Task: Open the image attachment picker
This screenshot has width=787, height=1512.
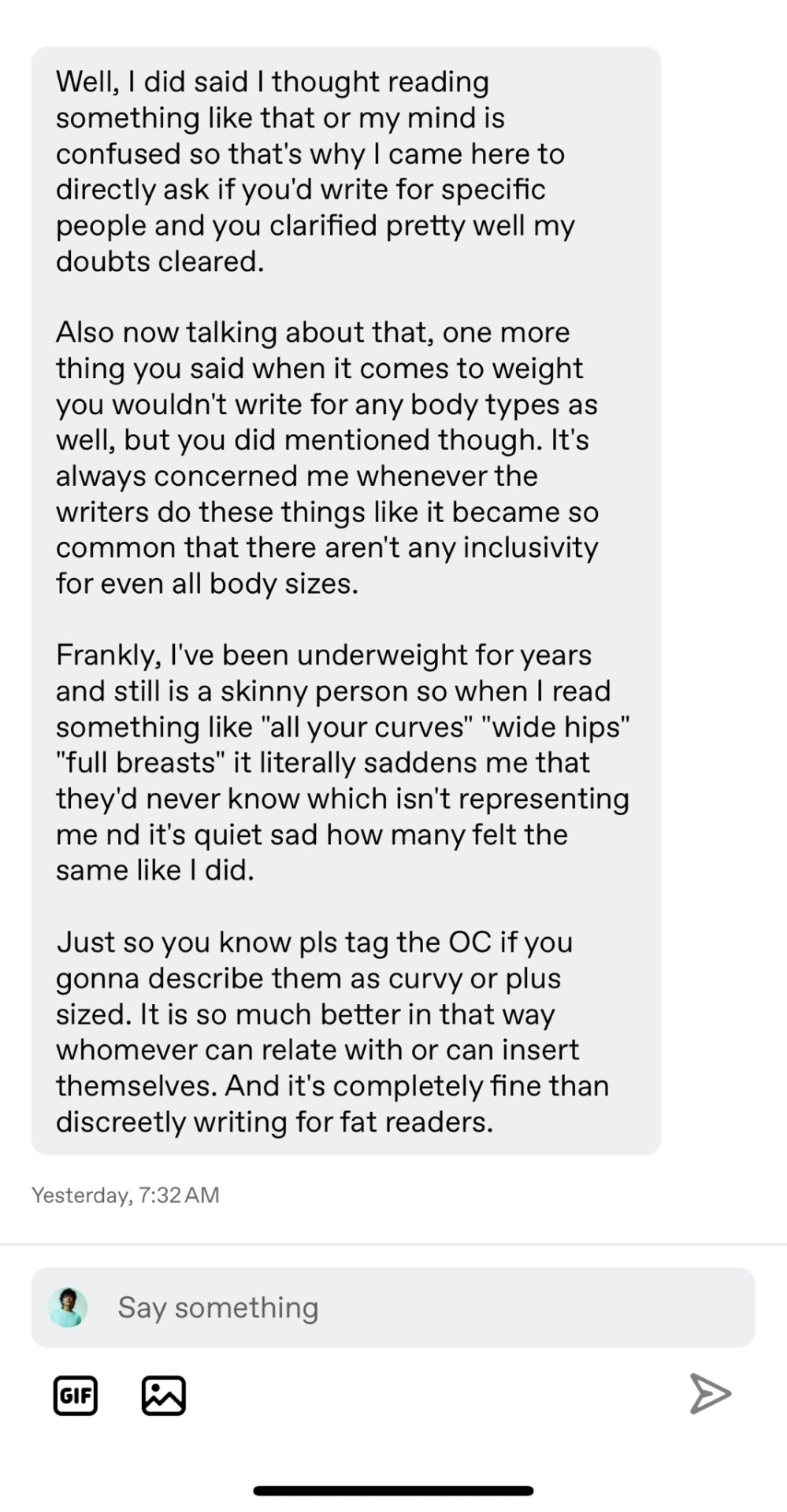Action: 163,1395
